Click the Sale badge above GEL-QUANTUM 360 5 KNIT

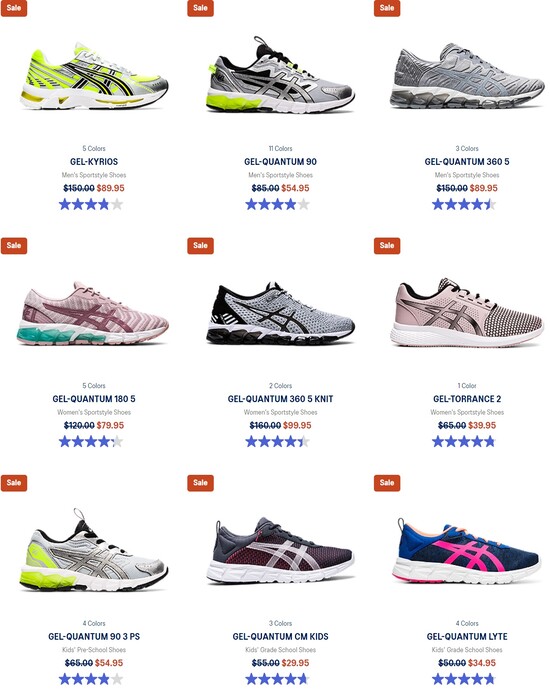click(x=200, y=245)
